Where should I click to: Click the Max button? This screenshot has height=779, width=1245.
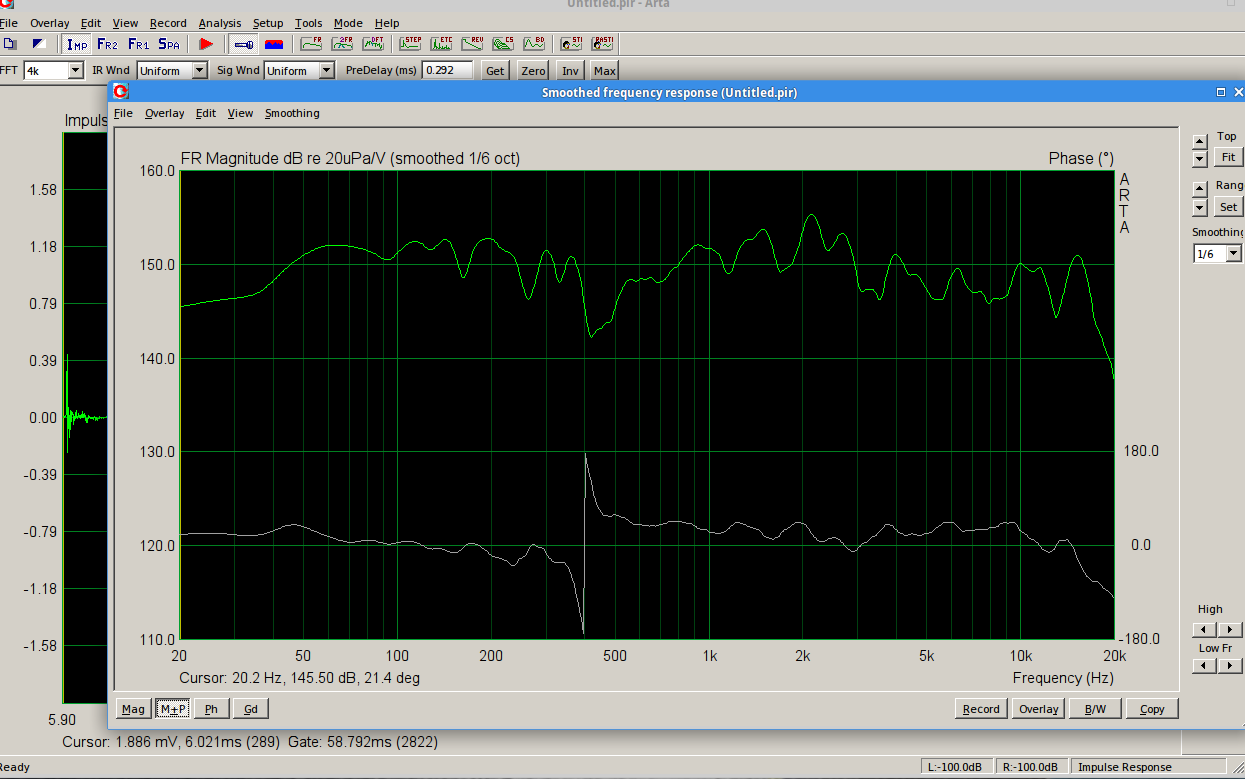point(604,71)
